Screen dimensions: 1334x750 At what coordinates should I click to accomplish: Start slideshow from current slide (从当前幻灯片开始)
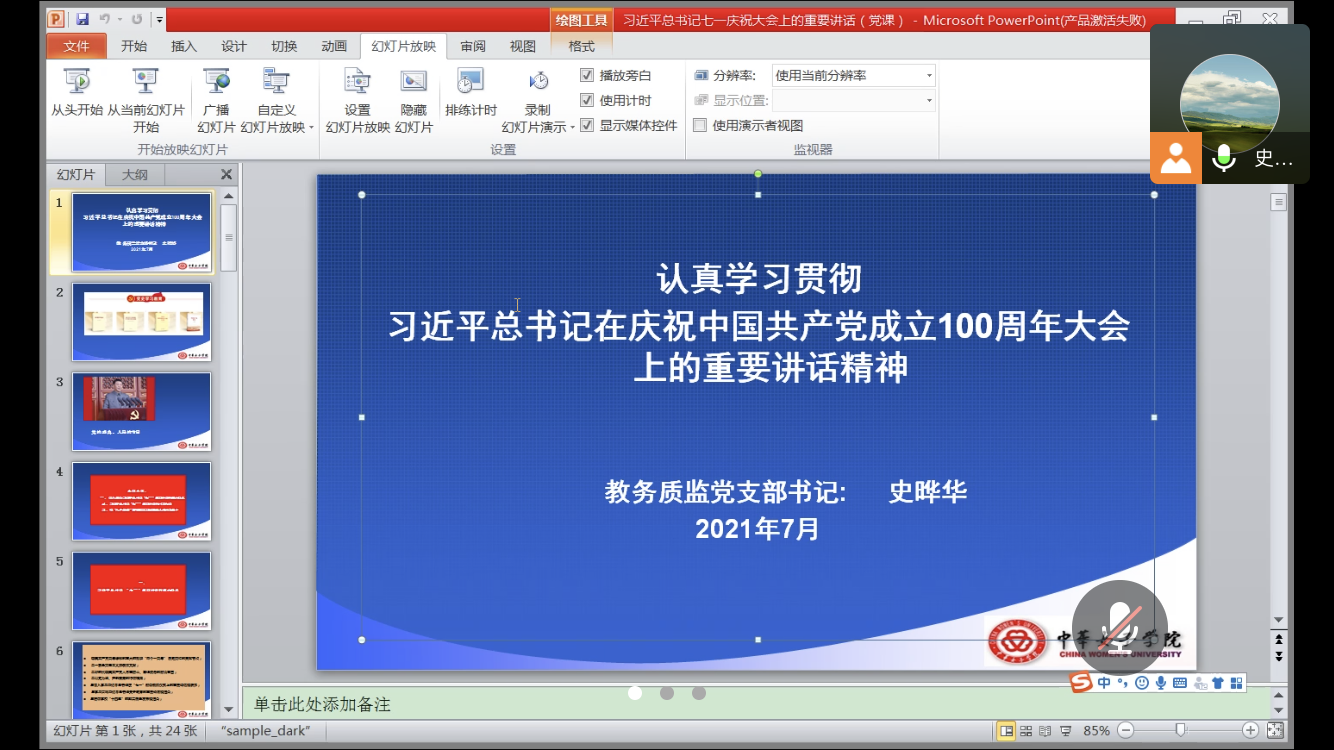pyautogui.click(x=146, y=93)
